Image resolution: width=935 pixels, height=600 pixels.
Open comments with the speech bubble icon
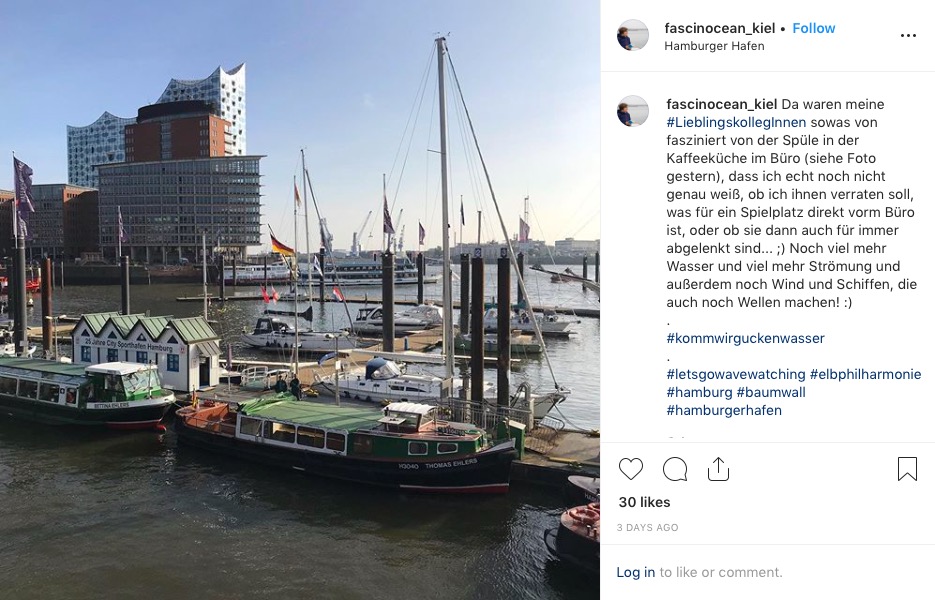pyautogui.click(x=675, y=469)
